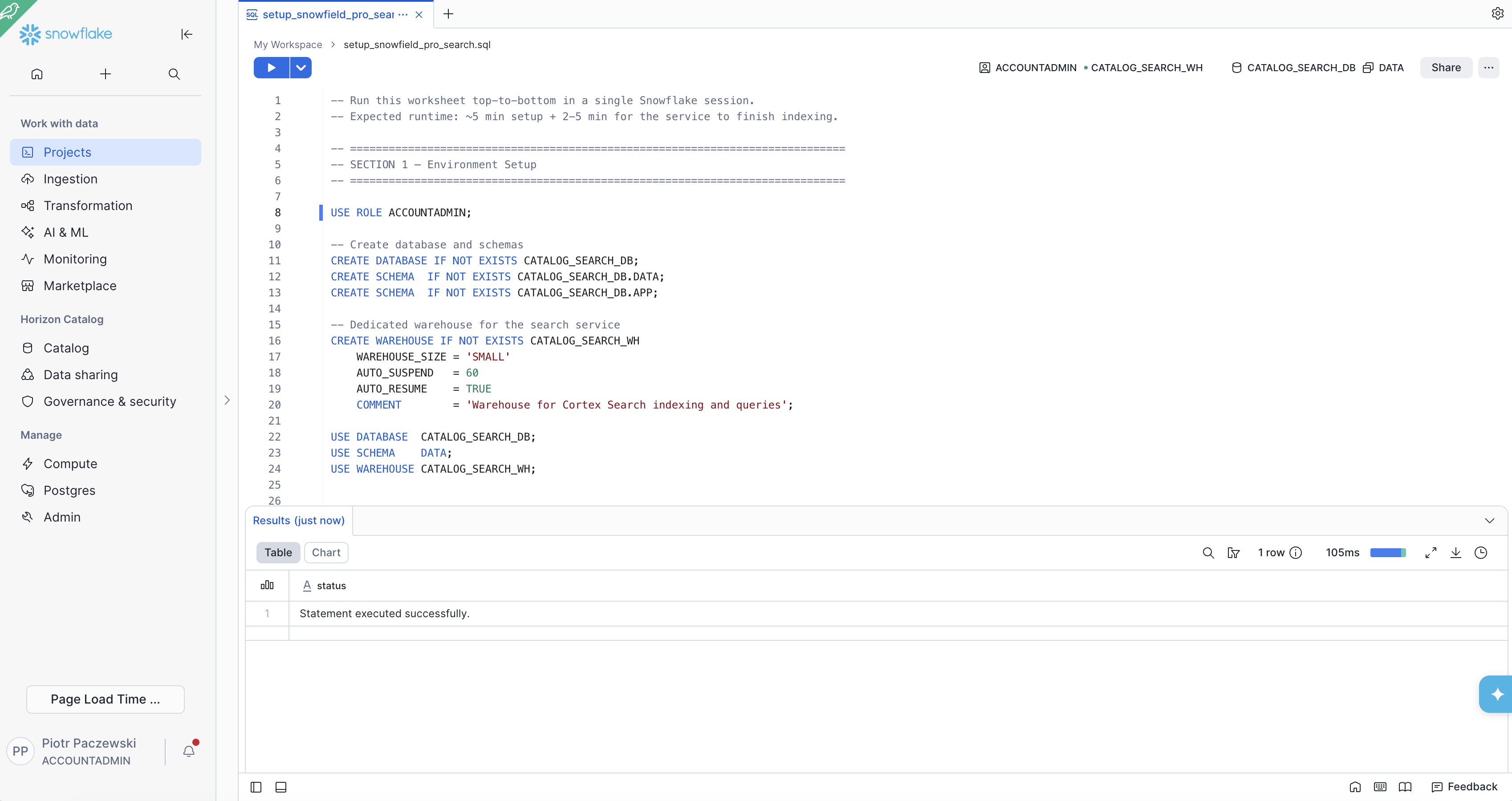Open the Page Load Time button
Screen dimensions: 1512x801
pos(106,699)
